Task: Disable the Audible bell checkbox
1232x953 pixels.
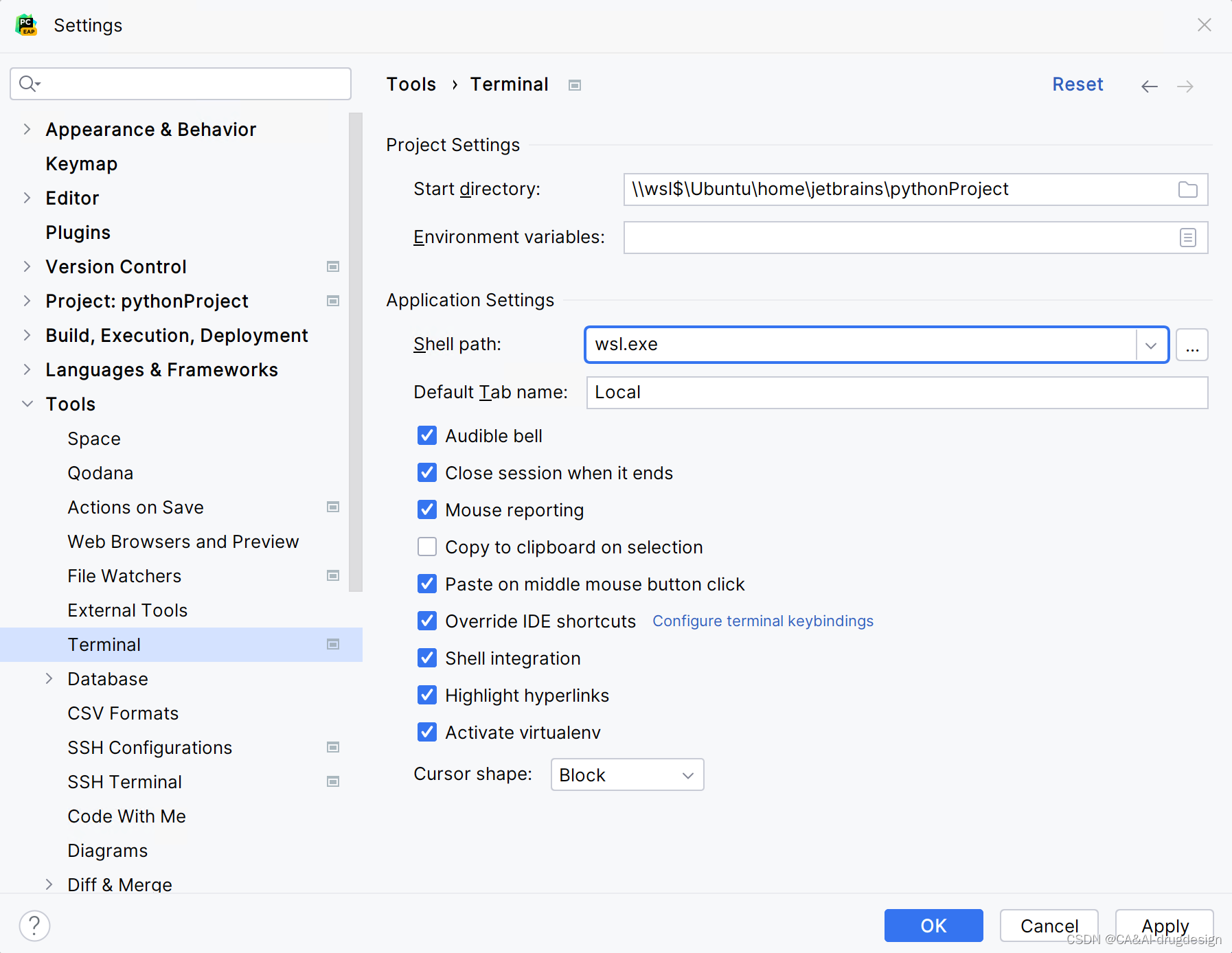Action: coord(427,435)
